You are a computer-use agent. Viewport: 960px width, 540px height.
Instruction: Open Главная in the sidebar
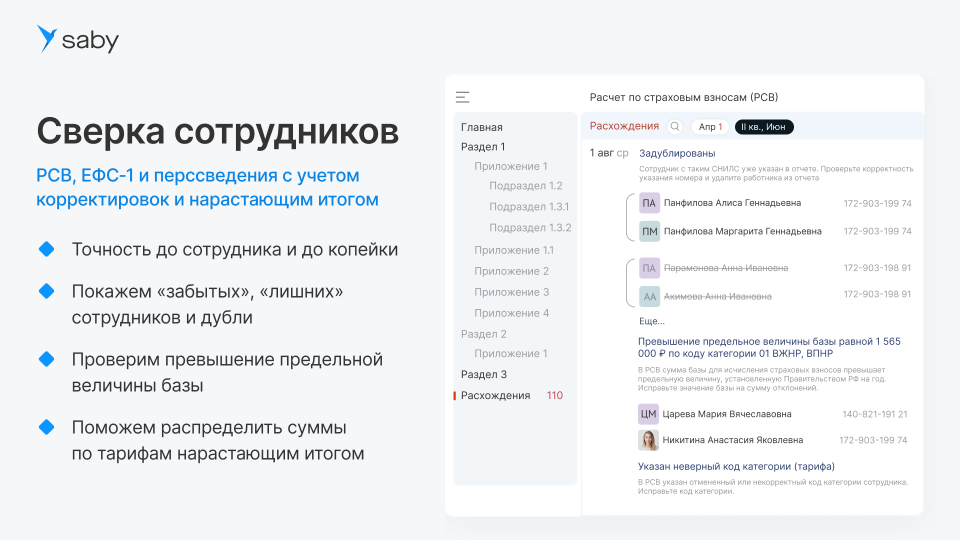coord(482,127)
